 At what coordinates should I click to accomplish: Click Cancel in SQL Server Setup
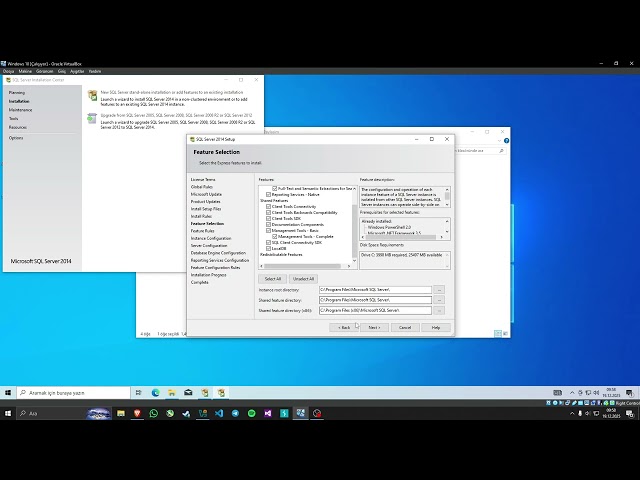click(x=405, y=327)
